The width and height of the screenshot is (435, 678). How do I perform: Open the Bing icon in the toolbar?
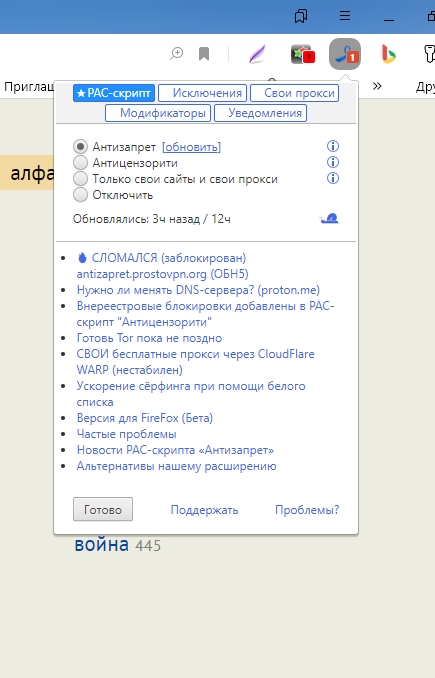(x=388, y=54)
